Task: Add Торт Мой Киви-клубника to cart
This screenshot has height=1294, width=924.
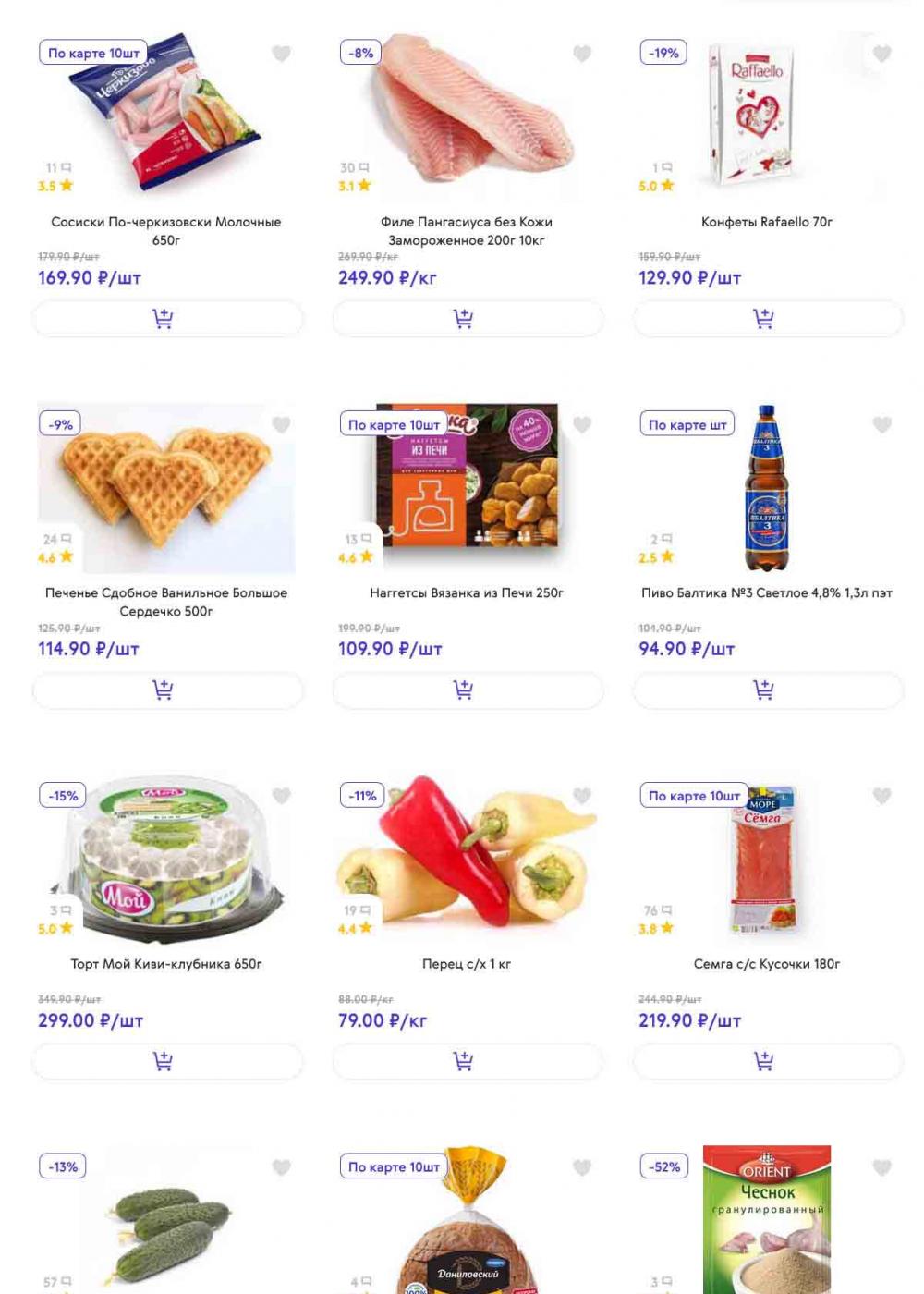Action: pyautogui.click(x=167, y=1061)
